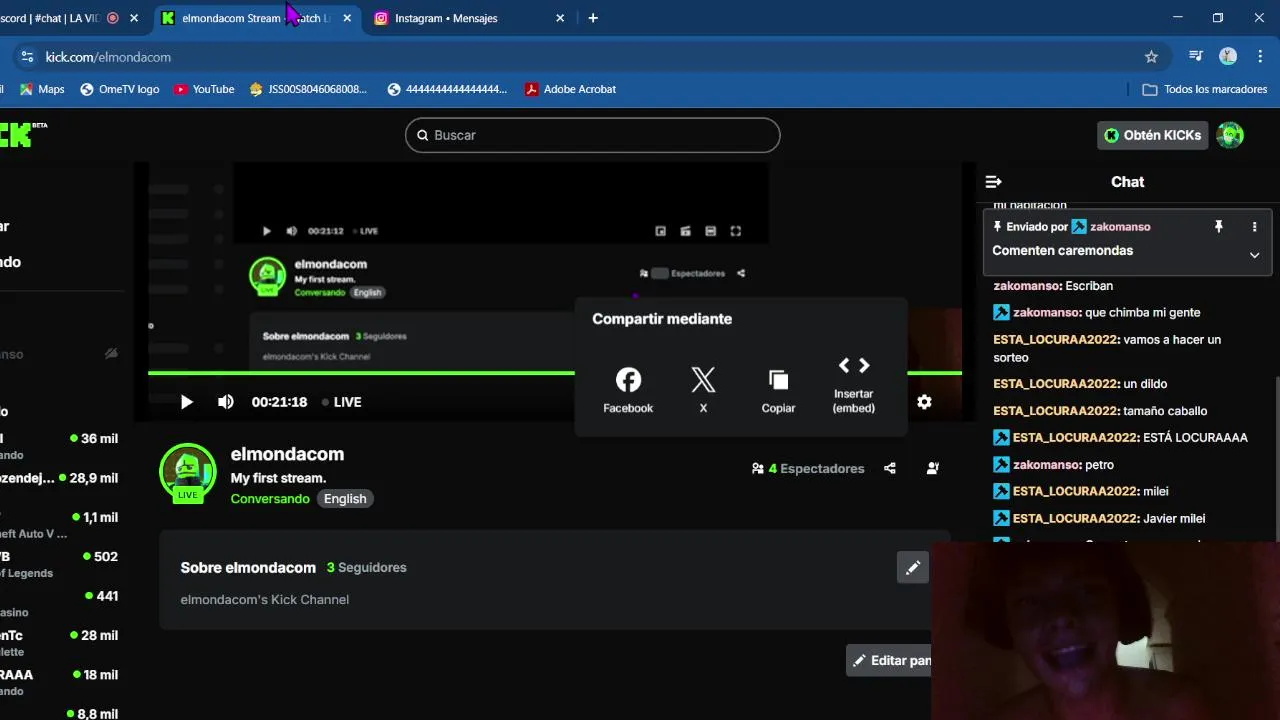The width and height of the screenshot is (1280, 720).
Task: Open the OmeTV logo bookmark
Action: point(120,89)
